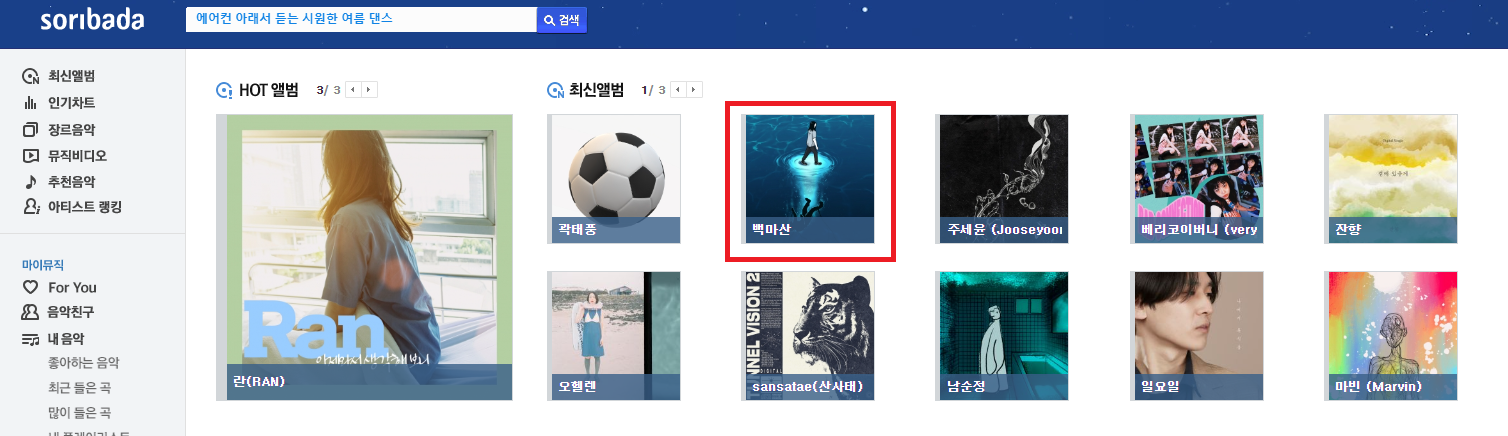Screen dimensions: 1508x436
Task: Click the 검색 search button
Action: tap(562, 20)
